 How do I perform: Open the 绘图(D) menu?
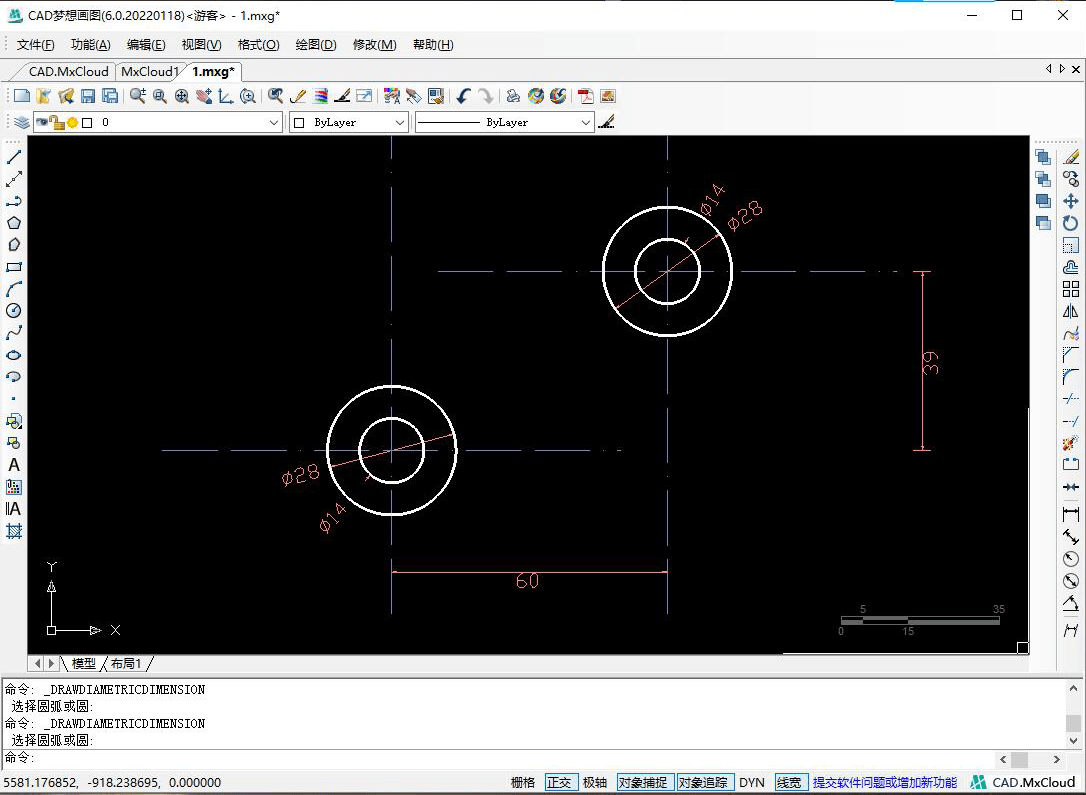tap(316, 45)
